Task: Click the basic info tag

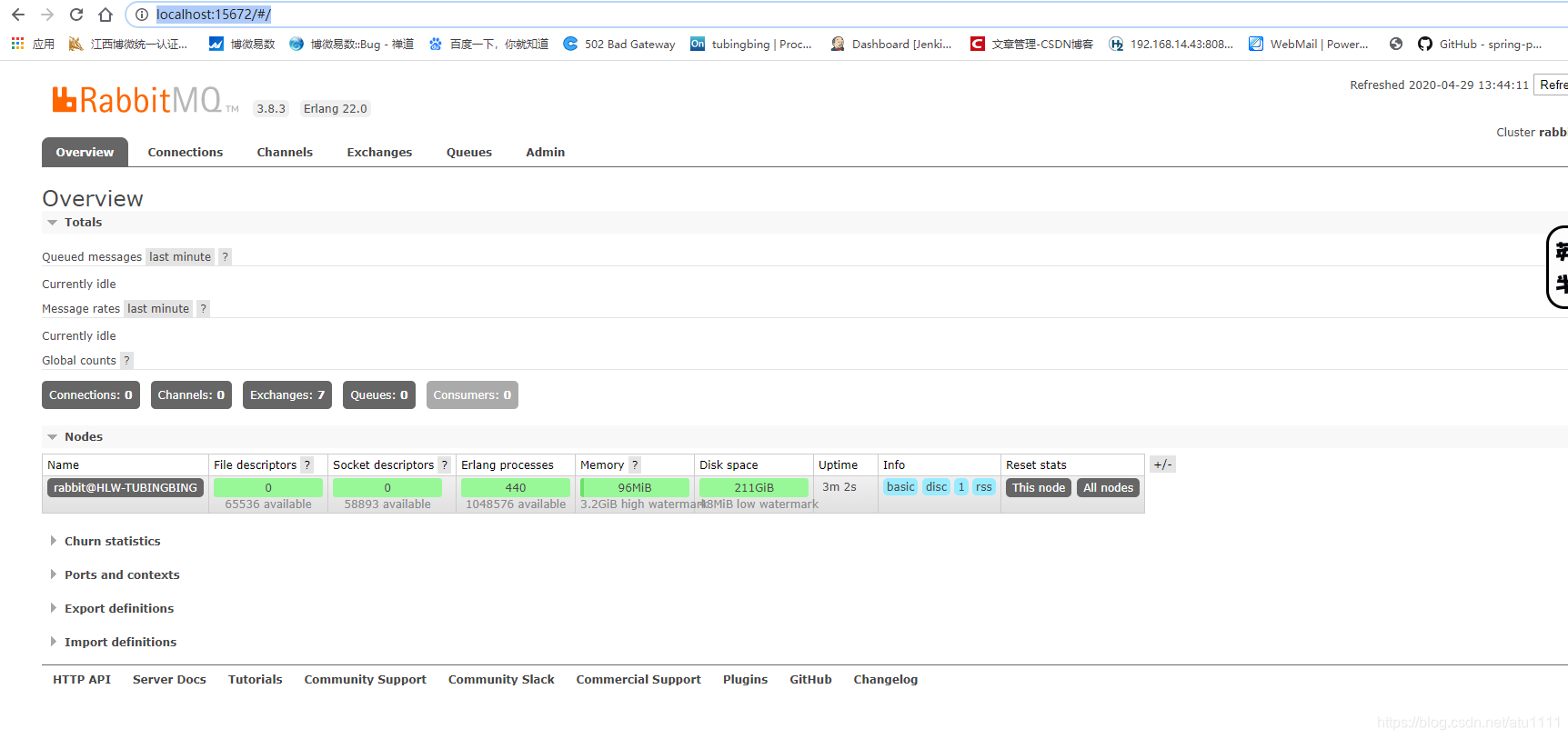Action: pyautogui.click(x=900, y=487)
